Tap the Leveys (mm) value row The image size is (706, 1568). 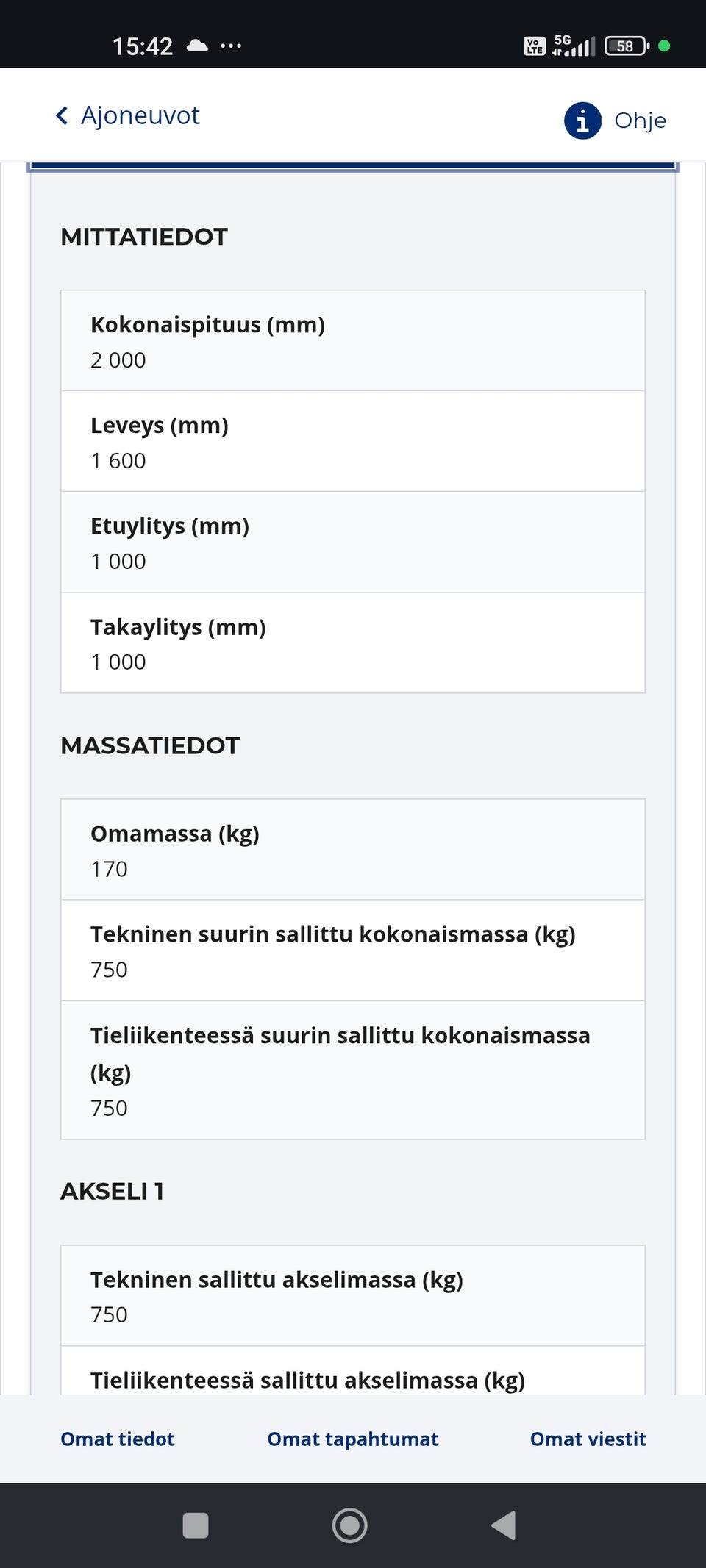pyautogui.click(x=353, y=442)
